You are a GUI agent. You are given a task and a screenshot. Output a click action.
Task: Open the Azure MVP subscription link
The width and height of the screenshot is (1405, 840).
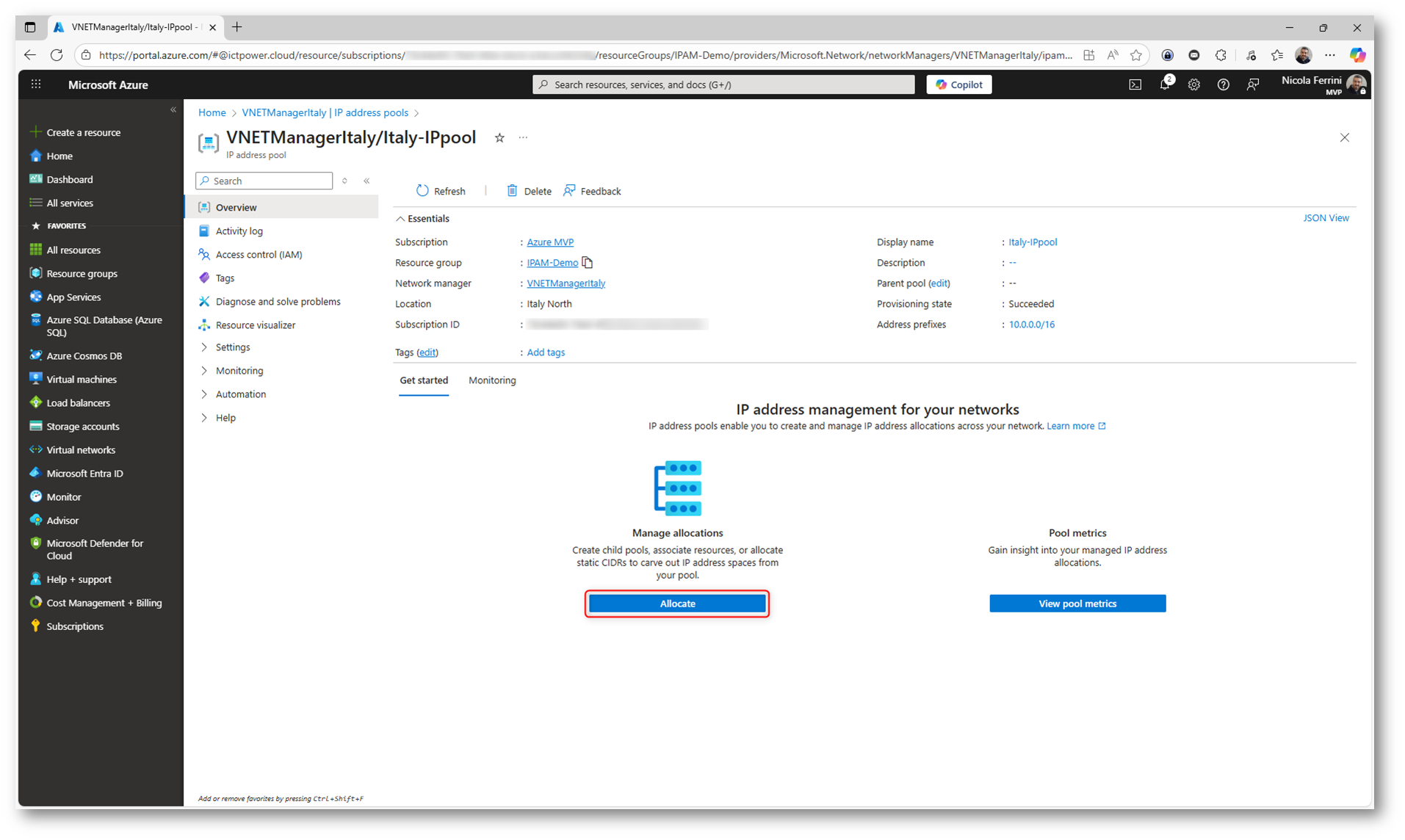[550, 242]
